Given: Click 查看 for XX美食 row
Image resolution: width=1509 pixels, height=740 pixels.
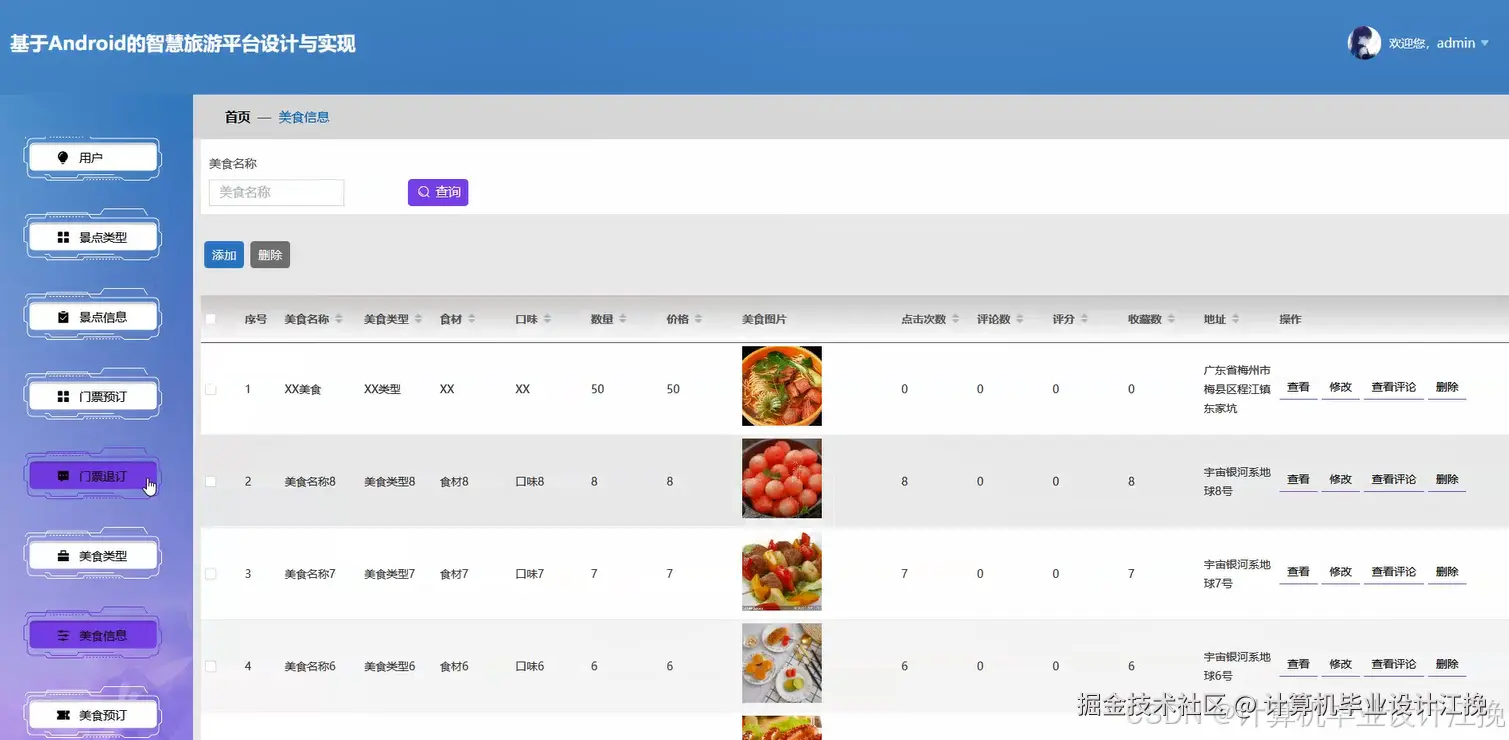Looking at the screenshot, I should [1298, 388].
